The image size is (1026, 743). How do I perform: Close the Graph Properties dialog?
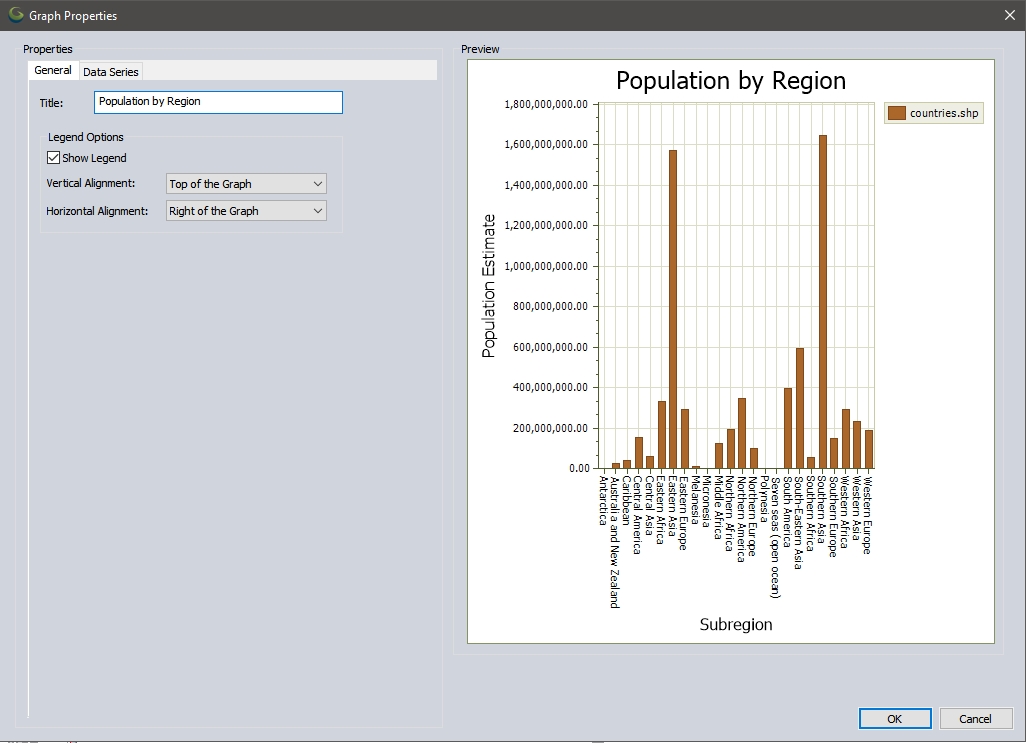click(1009, 15)
